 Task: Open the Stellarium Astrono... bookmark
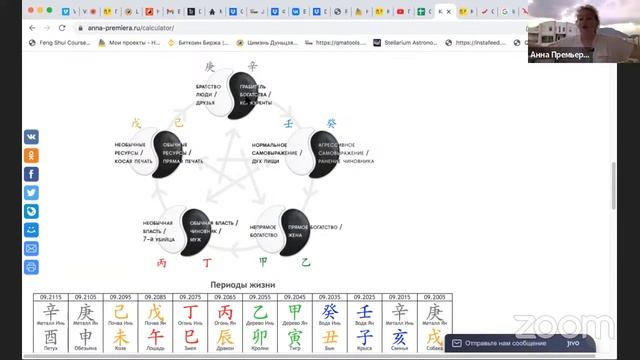pyautogui.click(x=405, y=42)
